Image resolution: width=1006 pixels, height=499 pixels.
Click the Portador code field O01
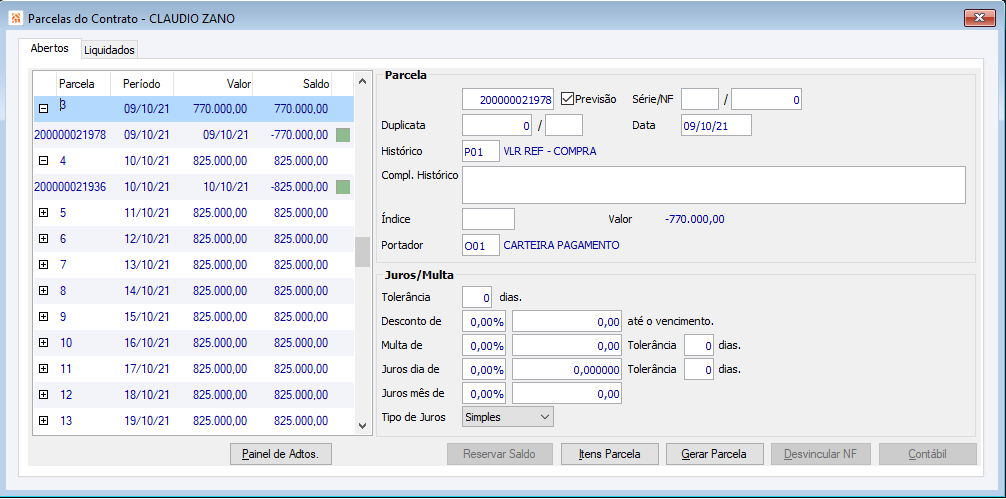pyautogui.click(x=481, y=245)
